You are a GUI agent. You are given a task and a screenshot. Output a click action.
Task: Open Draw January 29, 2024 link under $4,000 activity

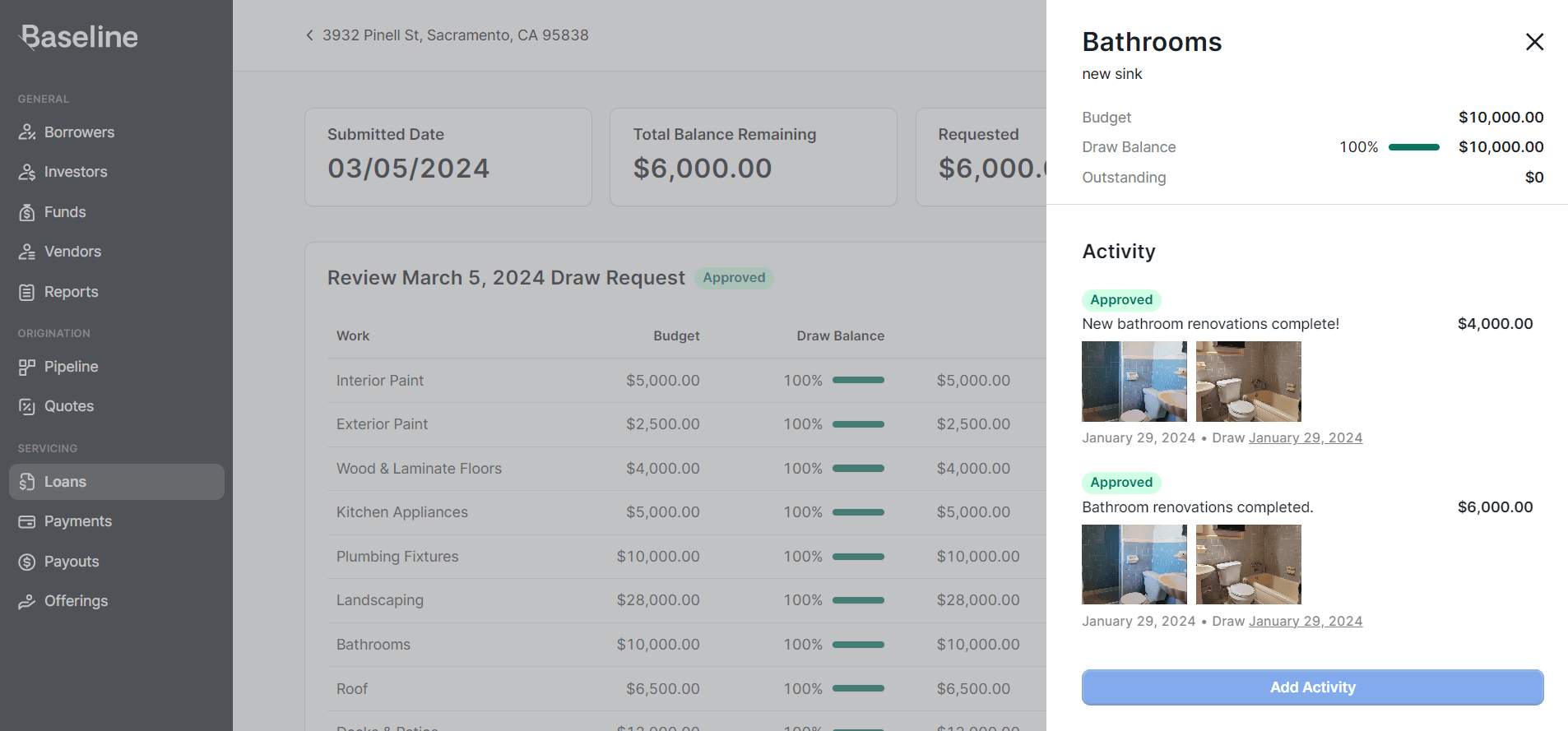pyautogui.click(x=1305, y=438)
